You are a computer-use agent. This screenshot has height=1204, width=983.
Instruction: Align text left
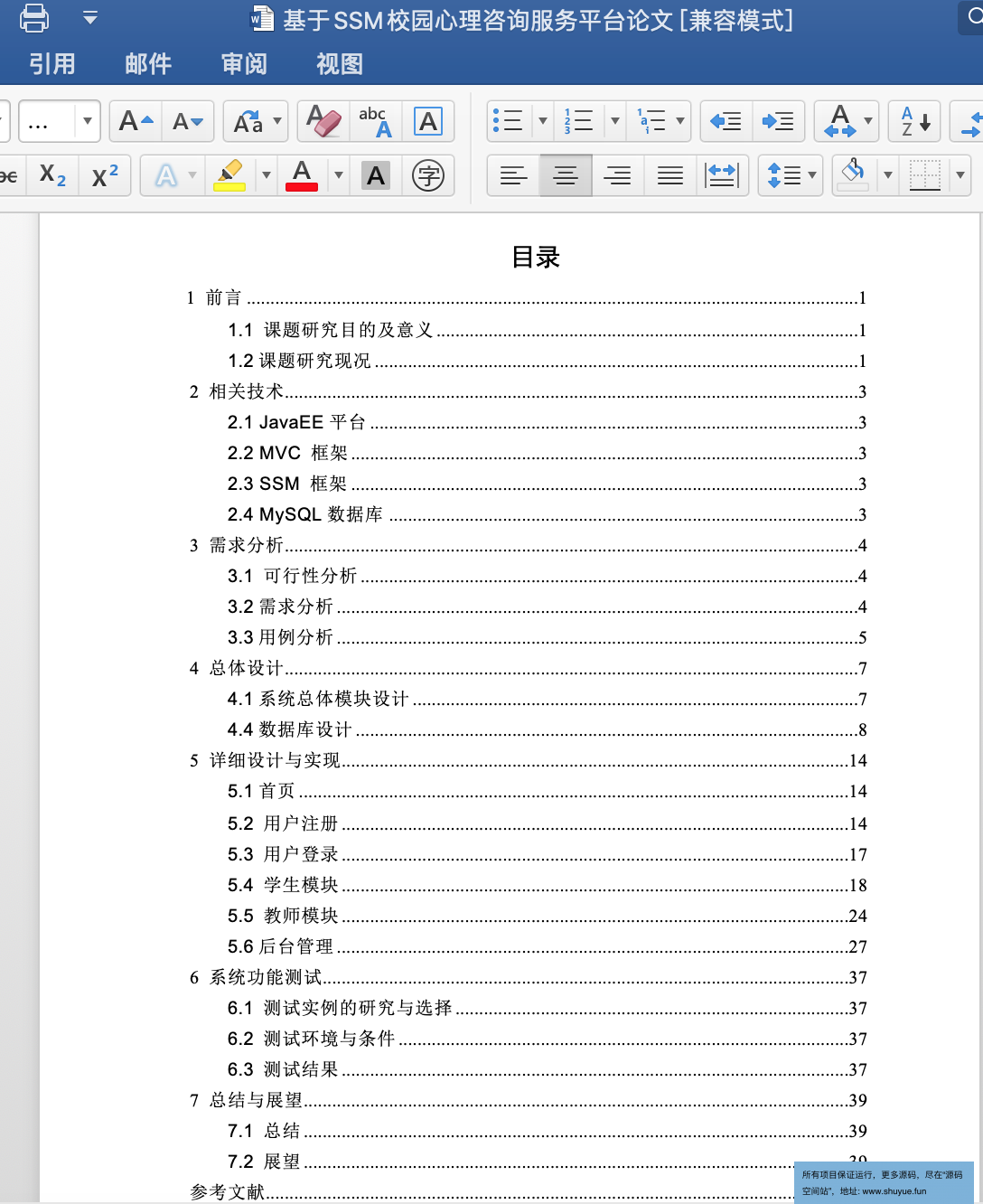[x=513, y=175]
